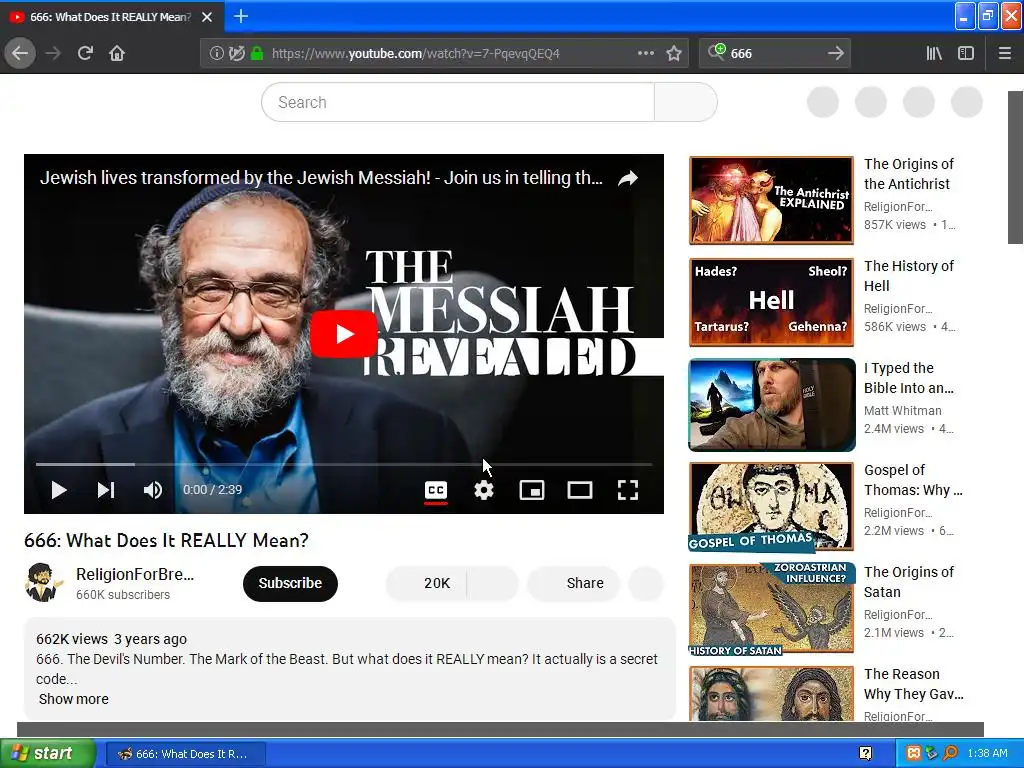Skip to the next video

click(x=106, y=490)
